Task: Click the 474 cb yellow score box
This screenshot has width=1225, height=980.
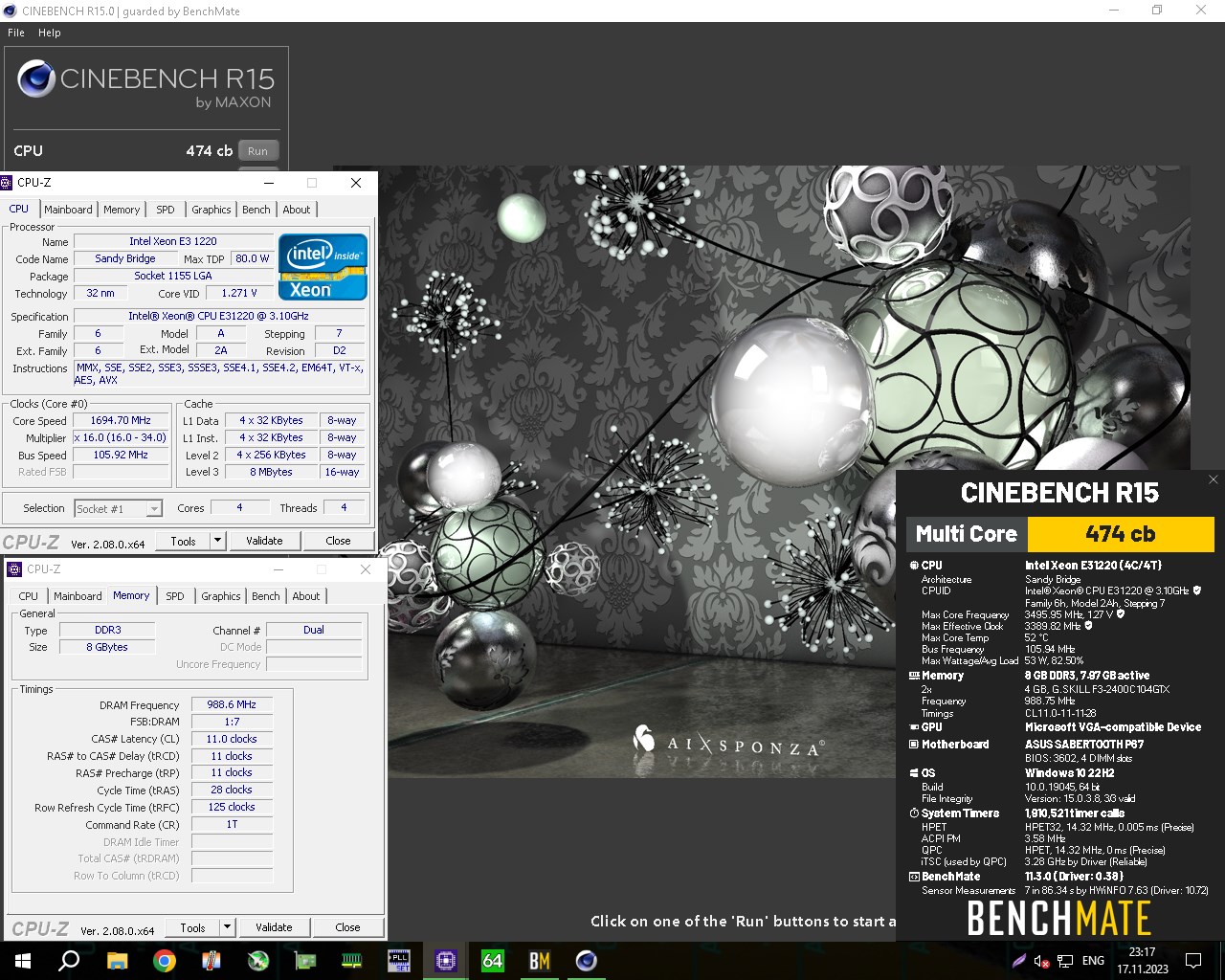Action: (x=1121, y=534)
